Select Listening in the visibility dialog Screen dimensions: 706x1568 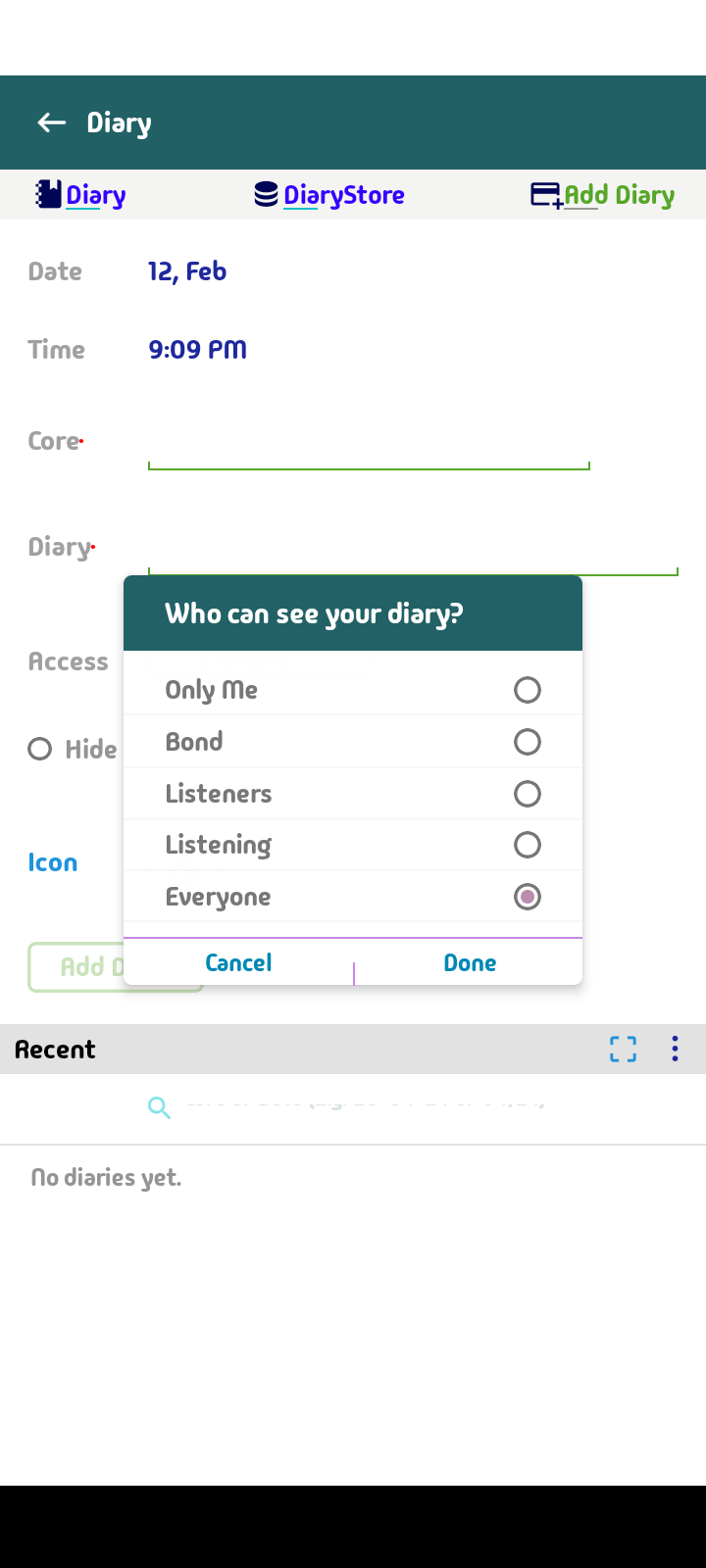tap(527, 845)
